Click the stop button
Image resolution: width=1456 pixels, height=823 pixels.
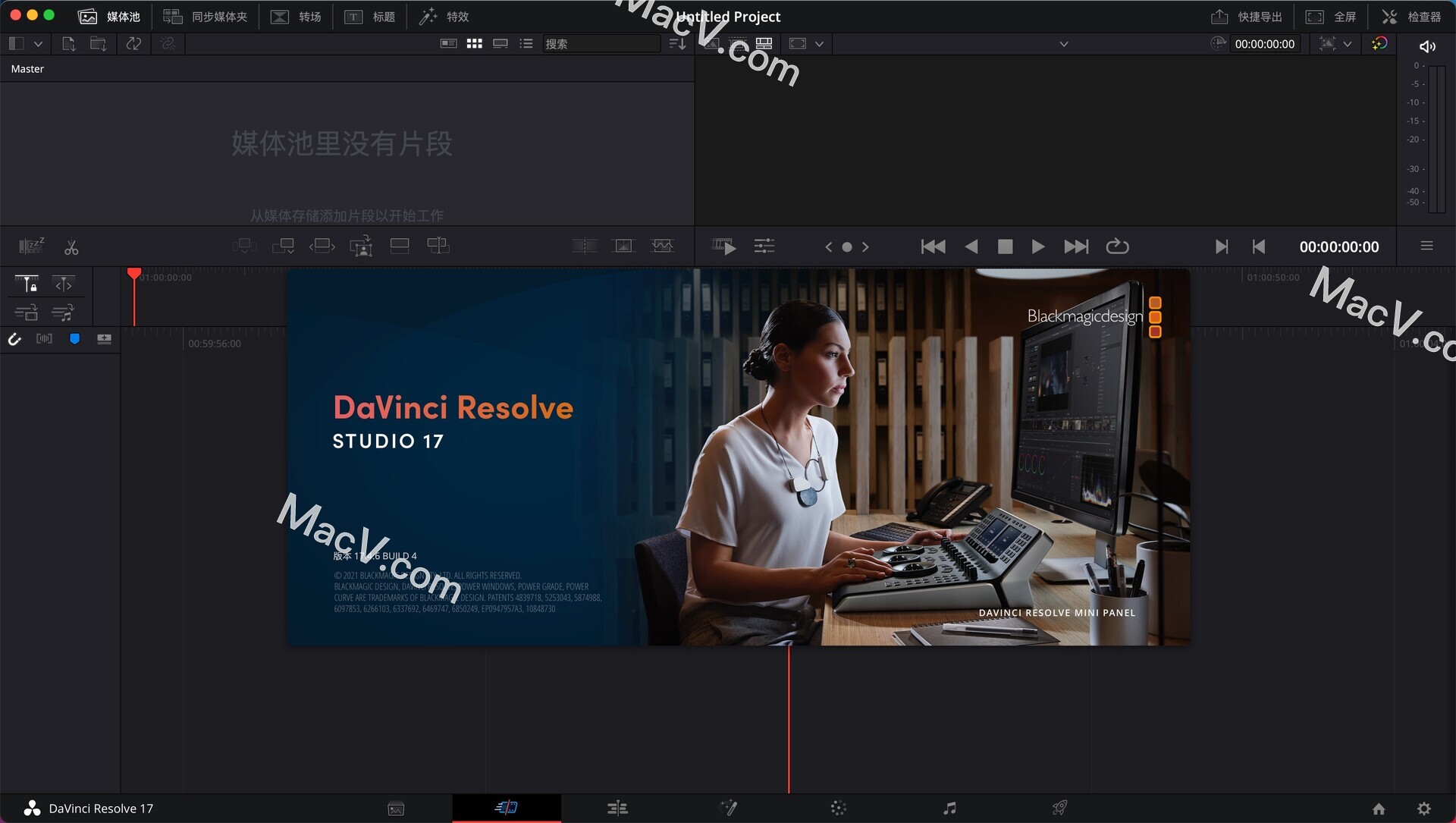pyautogui.click(x=1005, y=247)
